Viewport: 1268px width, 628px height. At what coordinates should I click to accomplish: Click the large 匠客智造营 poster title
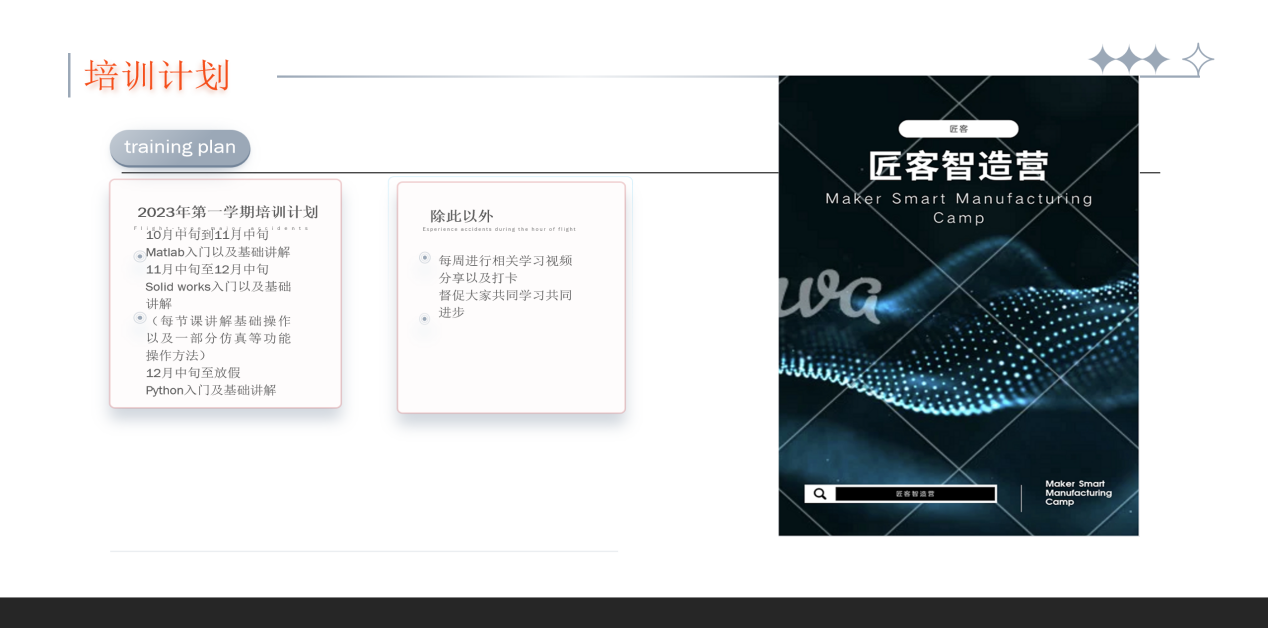958,166
